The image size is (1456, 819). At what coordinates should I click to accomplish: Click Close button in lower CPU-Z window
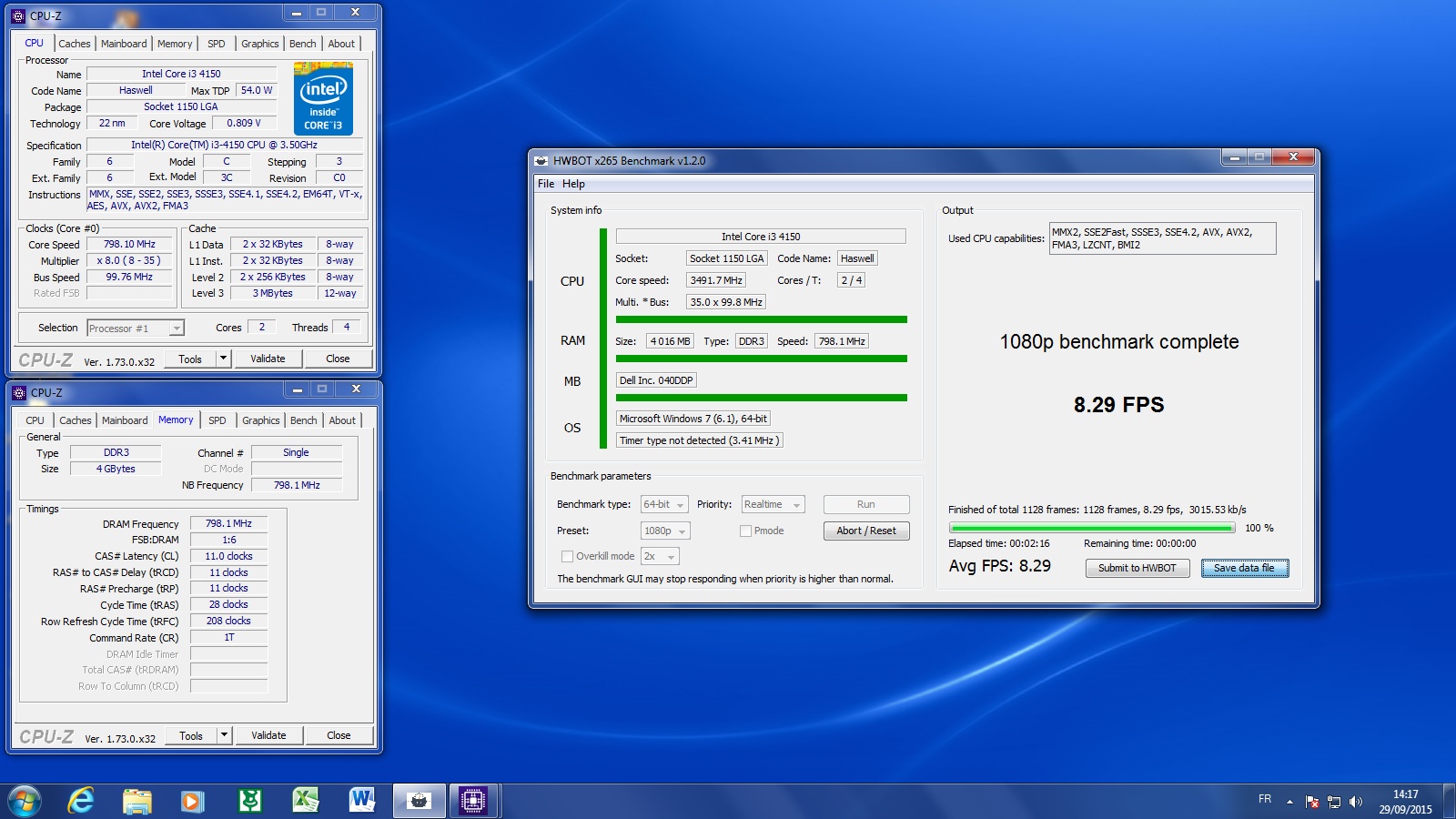339,735
